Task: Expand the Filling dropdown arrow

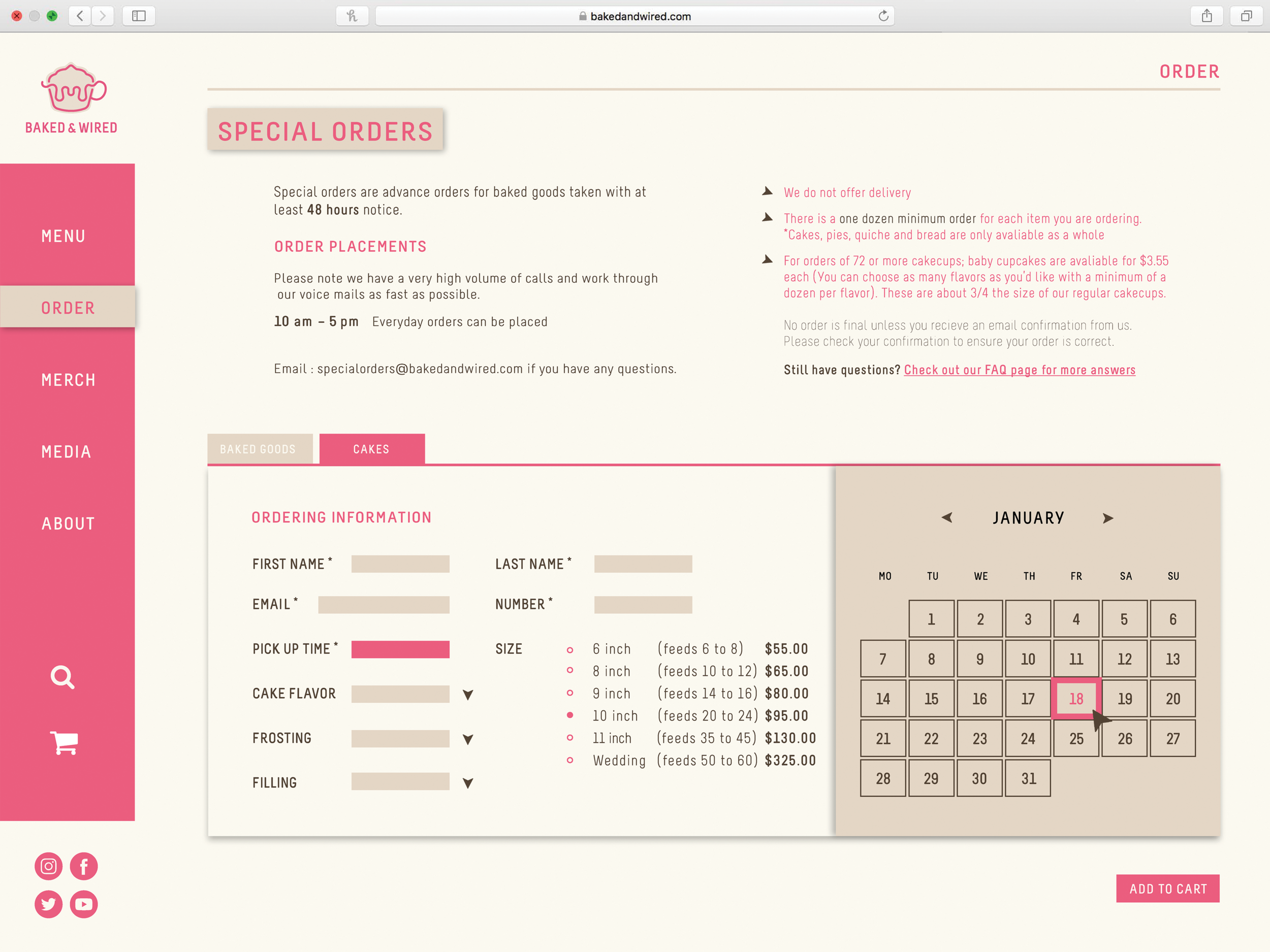Action: pyautogui.click(x=468, y=783)
